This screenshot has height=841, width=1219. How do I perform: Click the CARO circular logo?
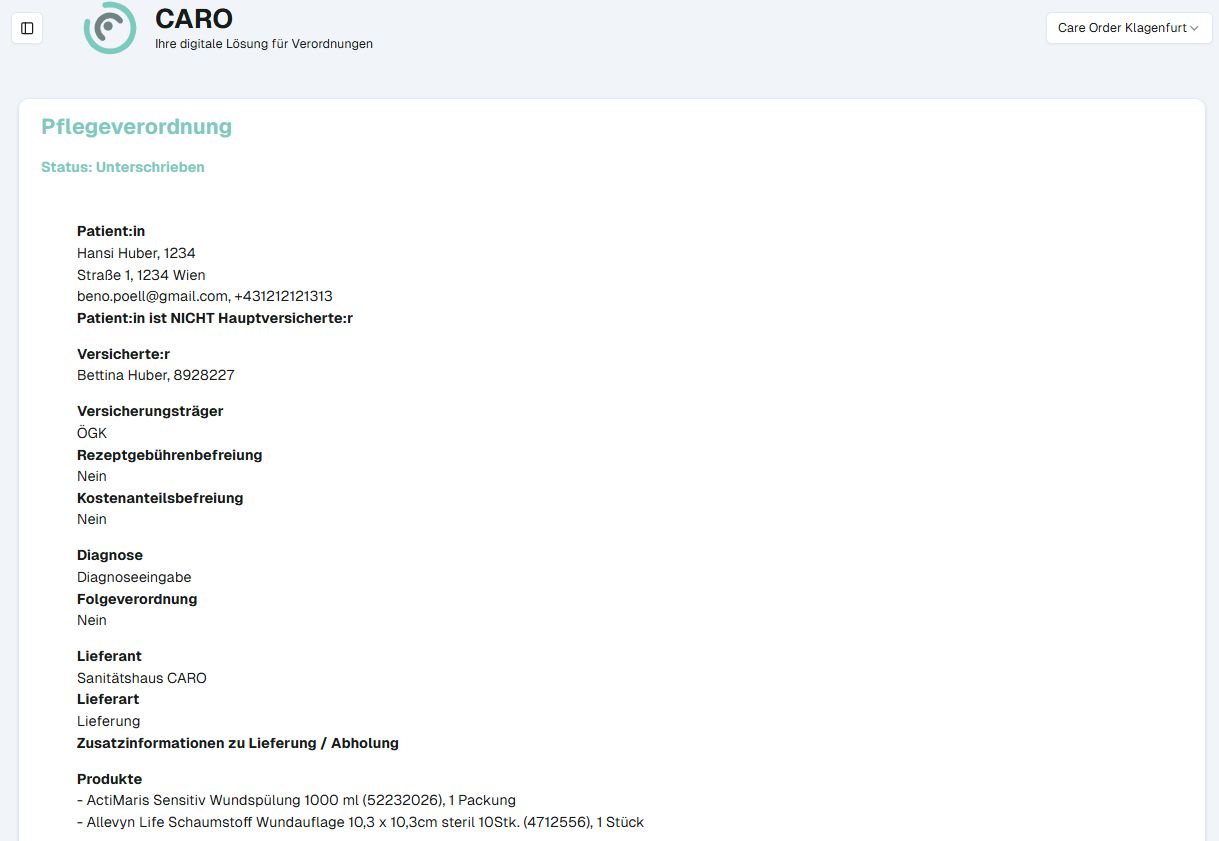(110, 29)
